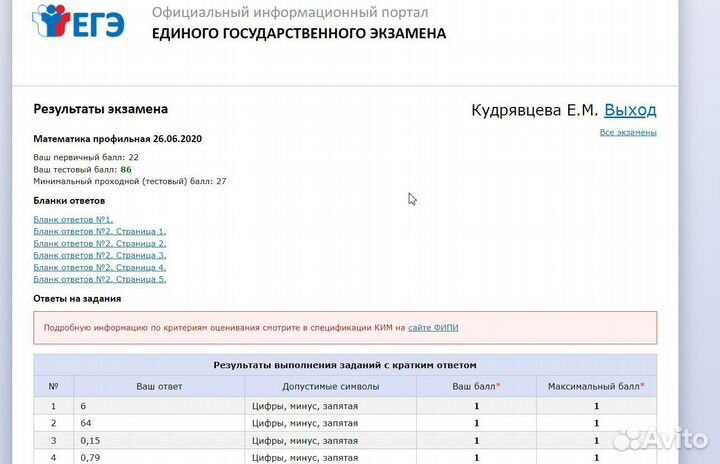This screenshot has width=720, height=464.
Task: Click answer 64 in row 2
Action: click(86, 423)
